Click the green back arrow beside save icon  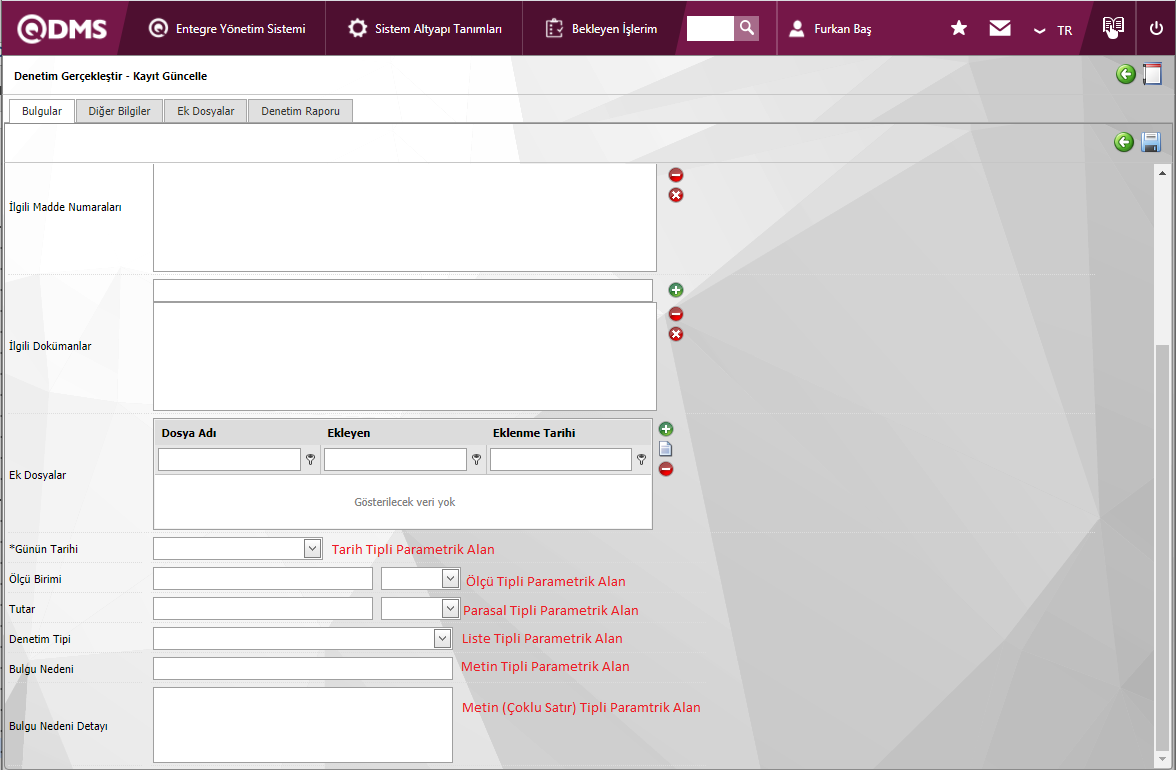point(1124,142)
